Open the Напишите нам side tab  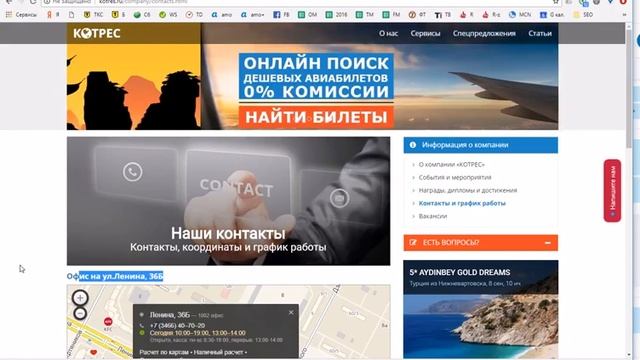tap(612, 191)
